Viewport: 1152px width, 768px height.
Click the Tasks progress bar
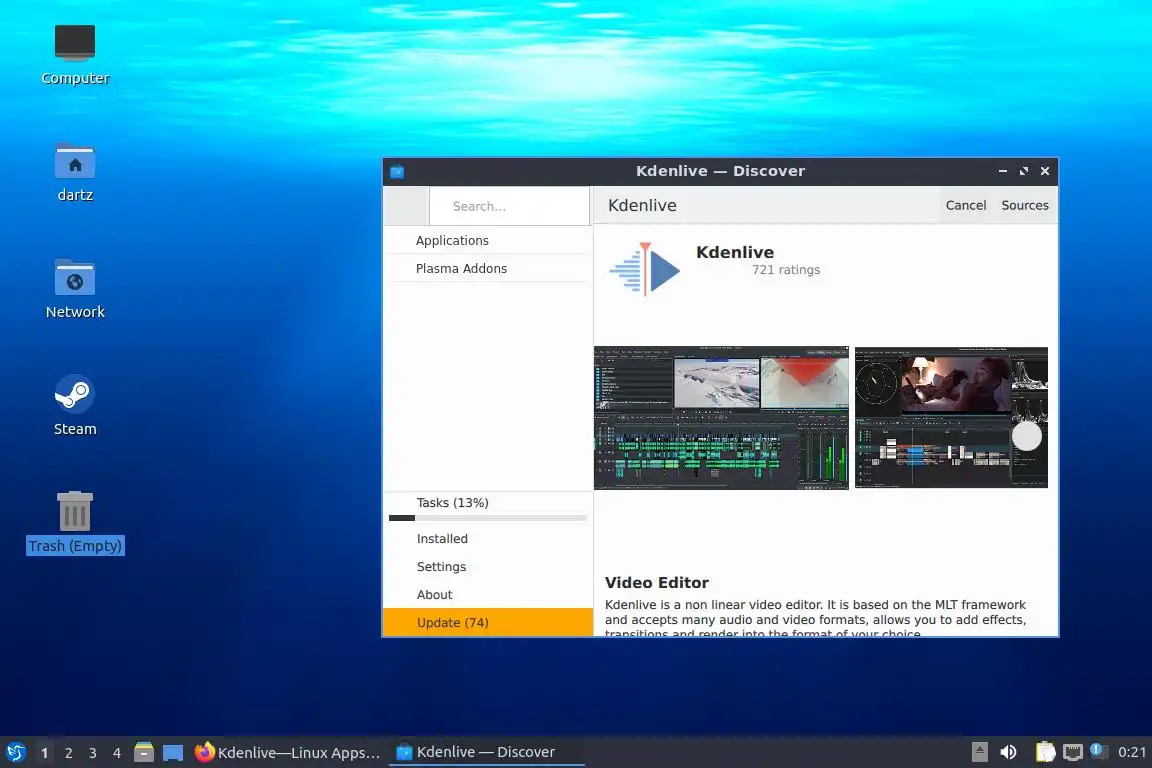coord(488,518)
